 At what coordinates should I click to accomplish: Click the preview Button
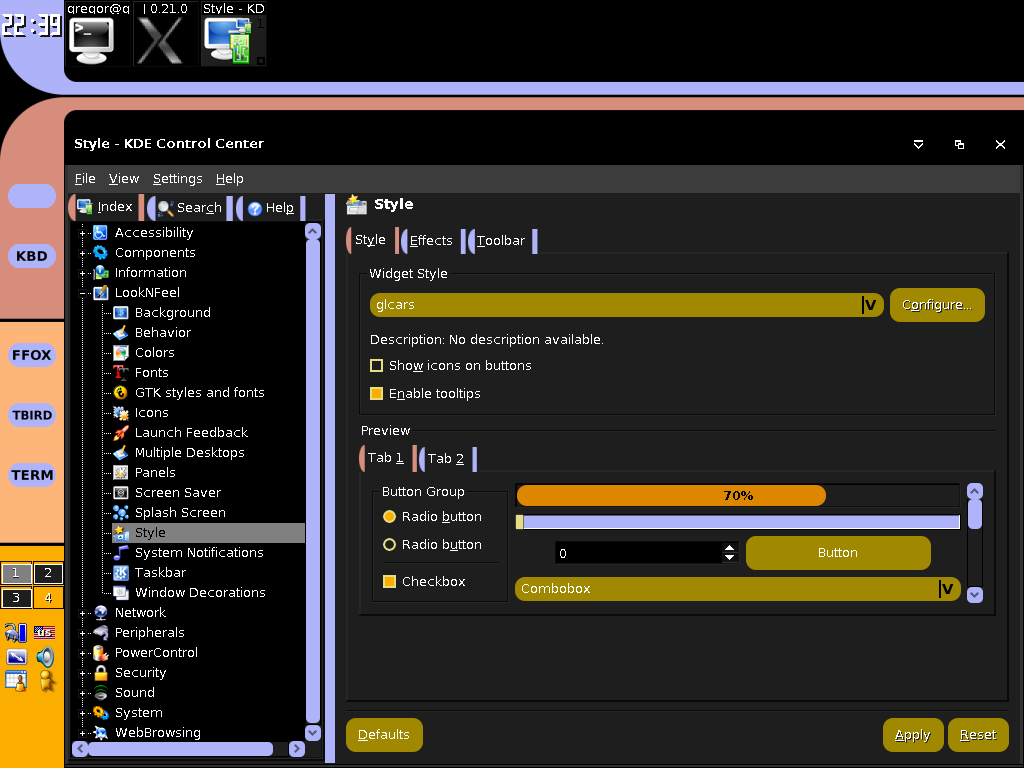click(838, 553)
